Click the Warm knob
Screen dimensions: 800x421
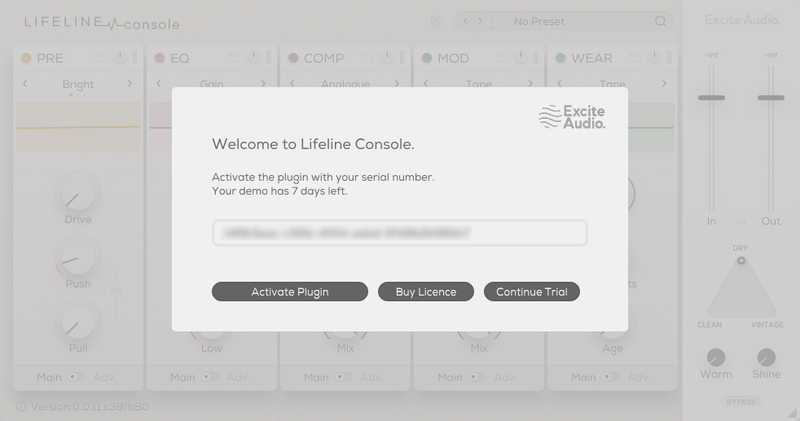tap(716, 357)
